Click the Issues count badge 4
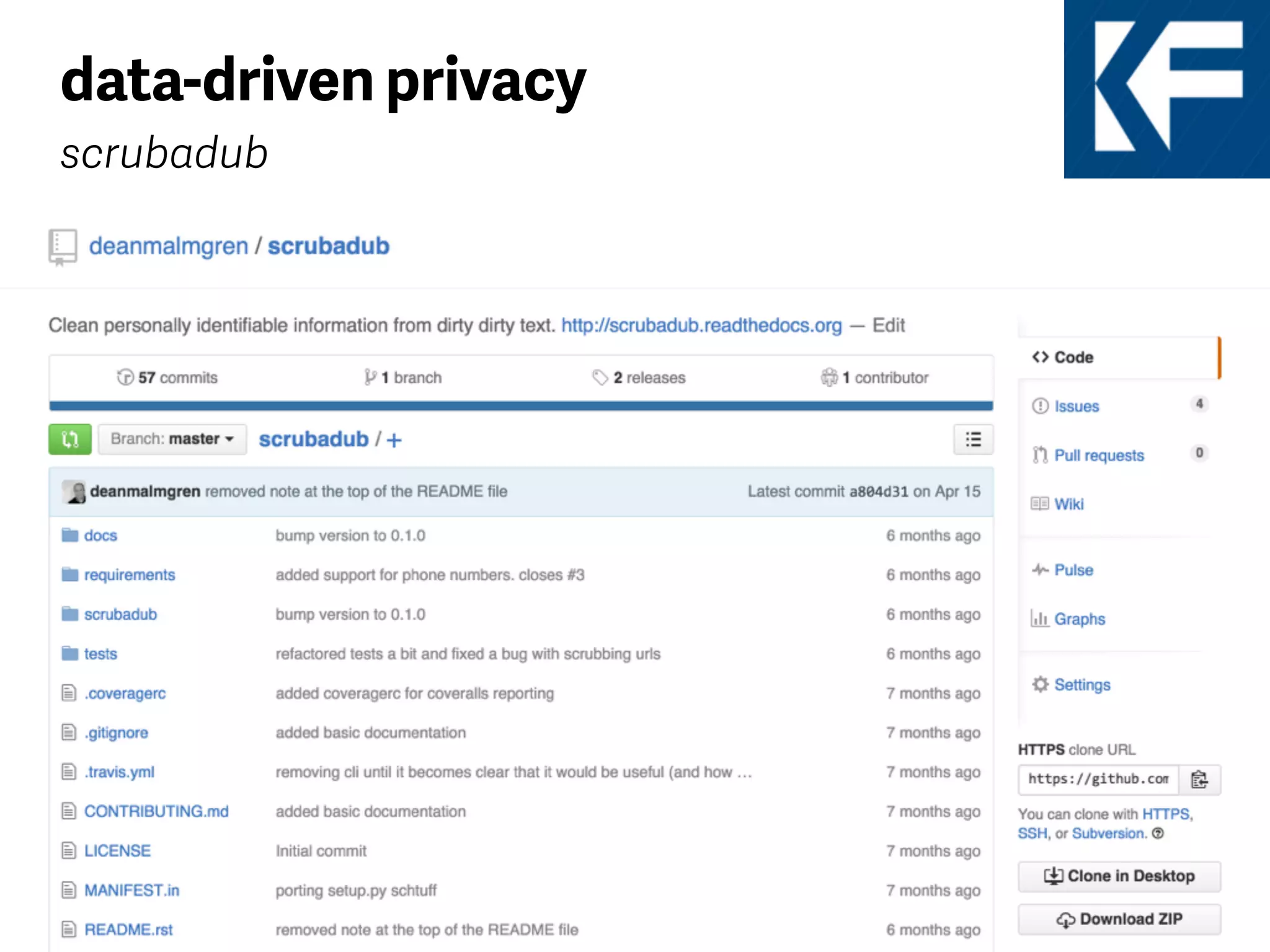This screenshot has height=952, width=1270. click(x=1199, y=404)
